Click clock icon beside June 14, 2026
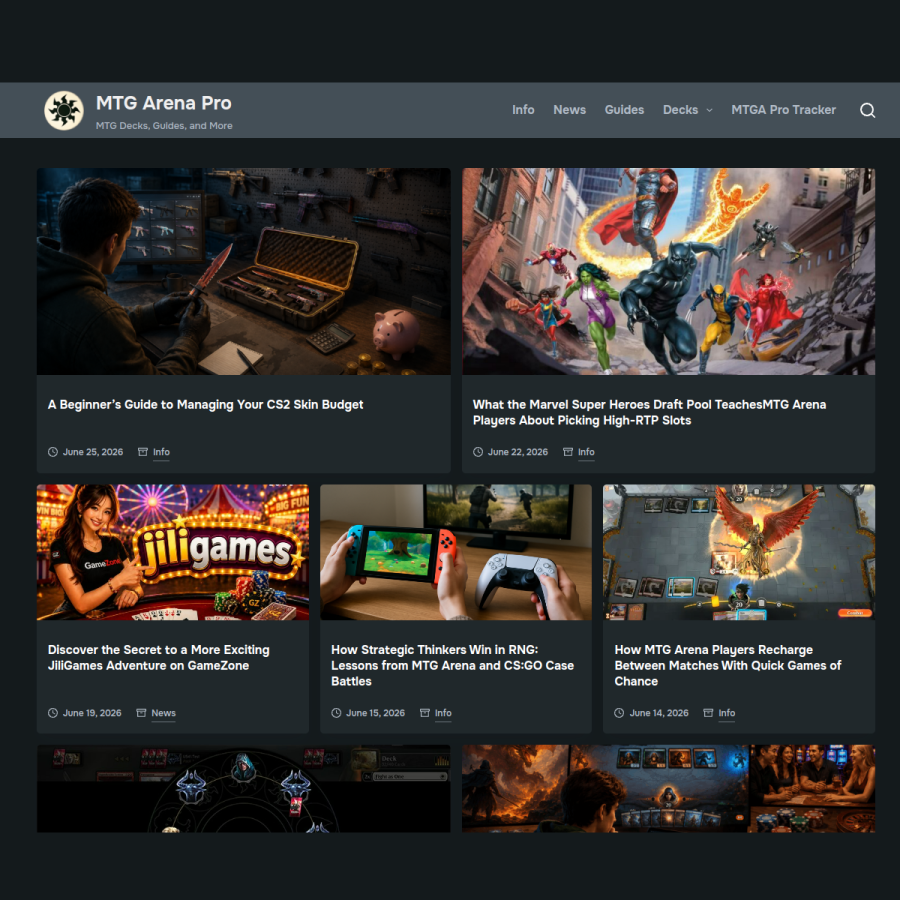Viewport: 900px width, 900px height. 619,713
